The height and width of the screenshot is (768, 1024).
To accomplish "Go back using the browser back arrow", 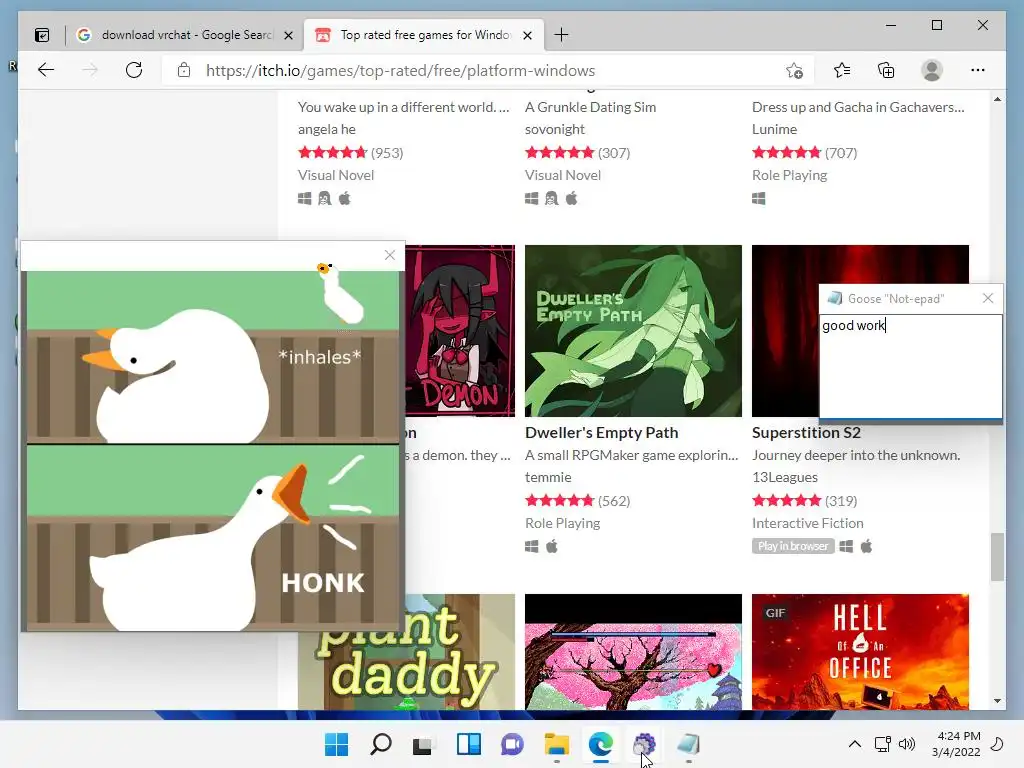I will 46,70.
